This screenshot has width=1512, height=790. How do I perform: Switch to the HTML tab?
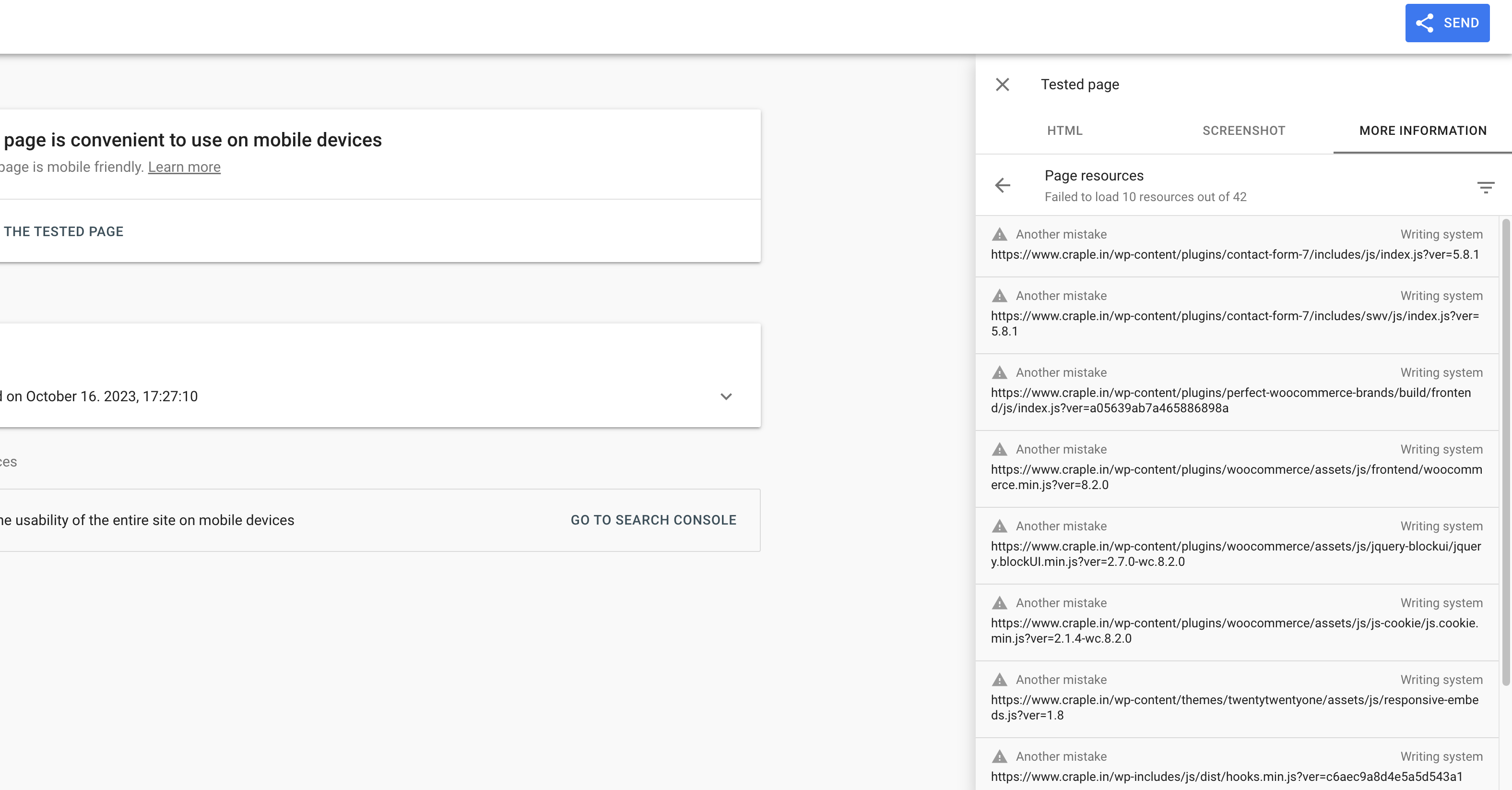[x=1064, y=131]
